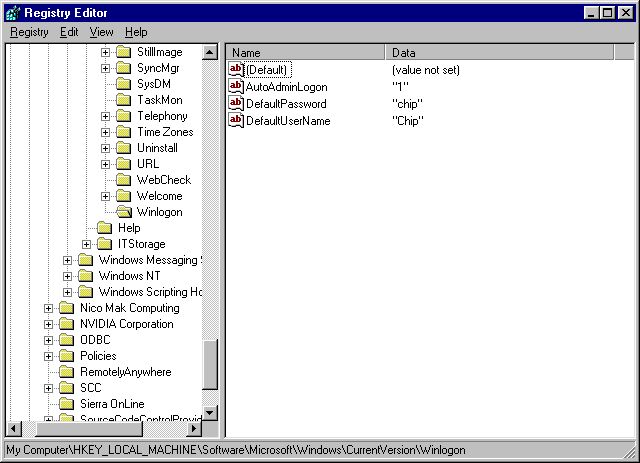Open the Registry menu
Image resolution: width=640 pixels, height=463 pixels.
(x=29, y=32)
